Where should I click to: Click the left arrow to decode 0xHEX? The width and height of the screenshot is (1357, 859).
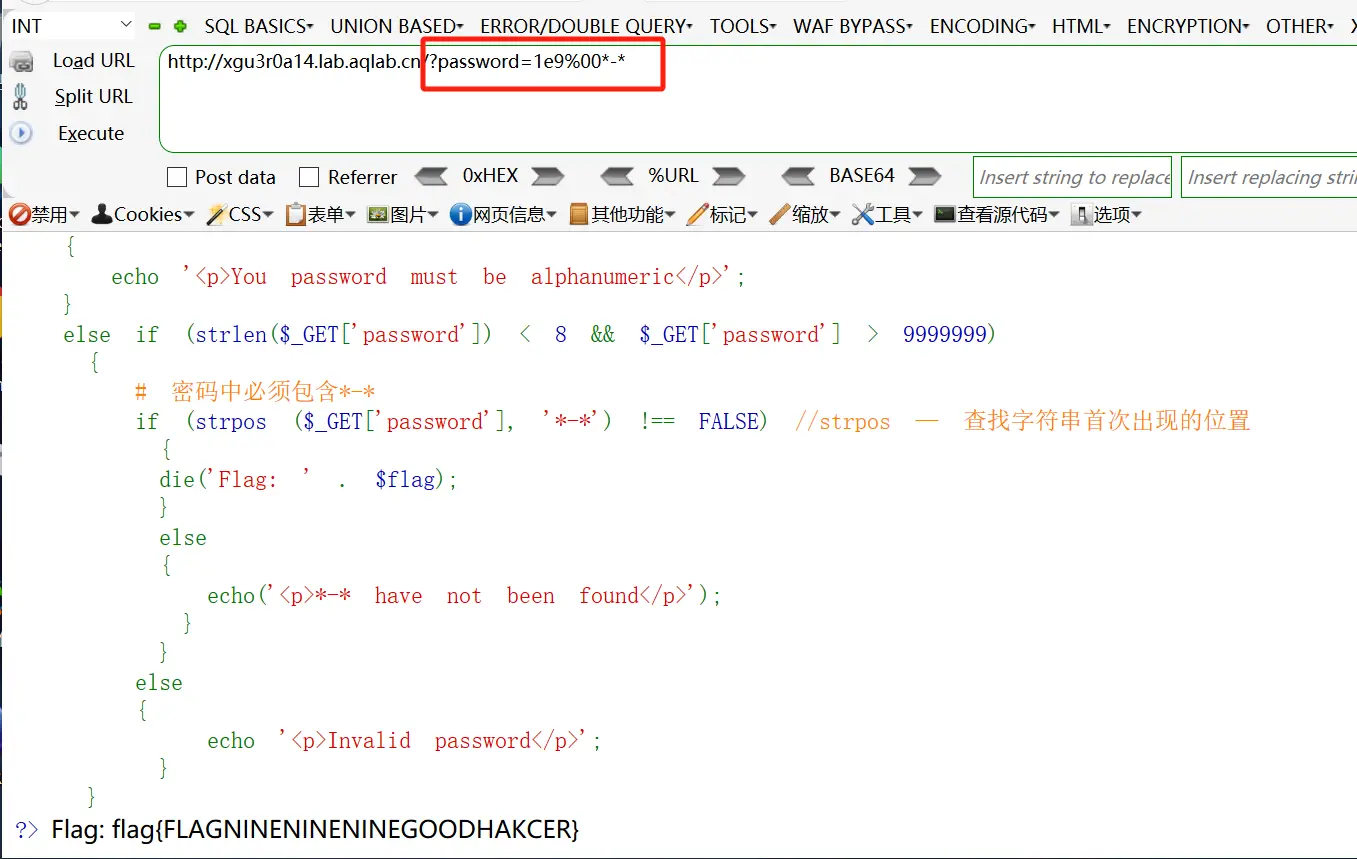pos(431,177)
